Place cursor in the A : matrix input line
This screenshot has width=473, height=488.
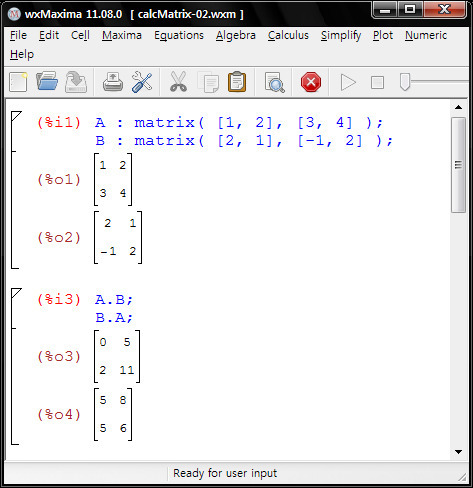[x=239, y=123]
